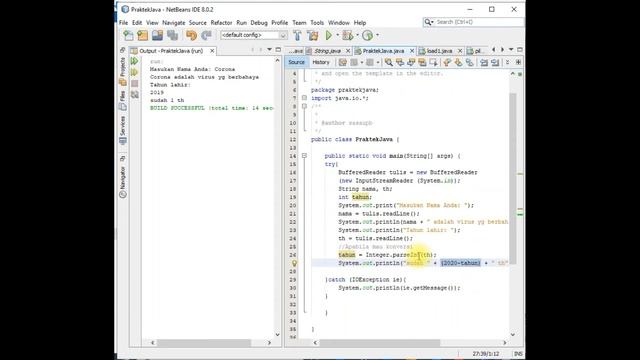Close the load1.java tab
The width and height of the screenshot is (640, 360).
[460, 51]
